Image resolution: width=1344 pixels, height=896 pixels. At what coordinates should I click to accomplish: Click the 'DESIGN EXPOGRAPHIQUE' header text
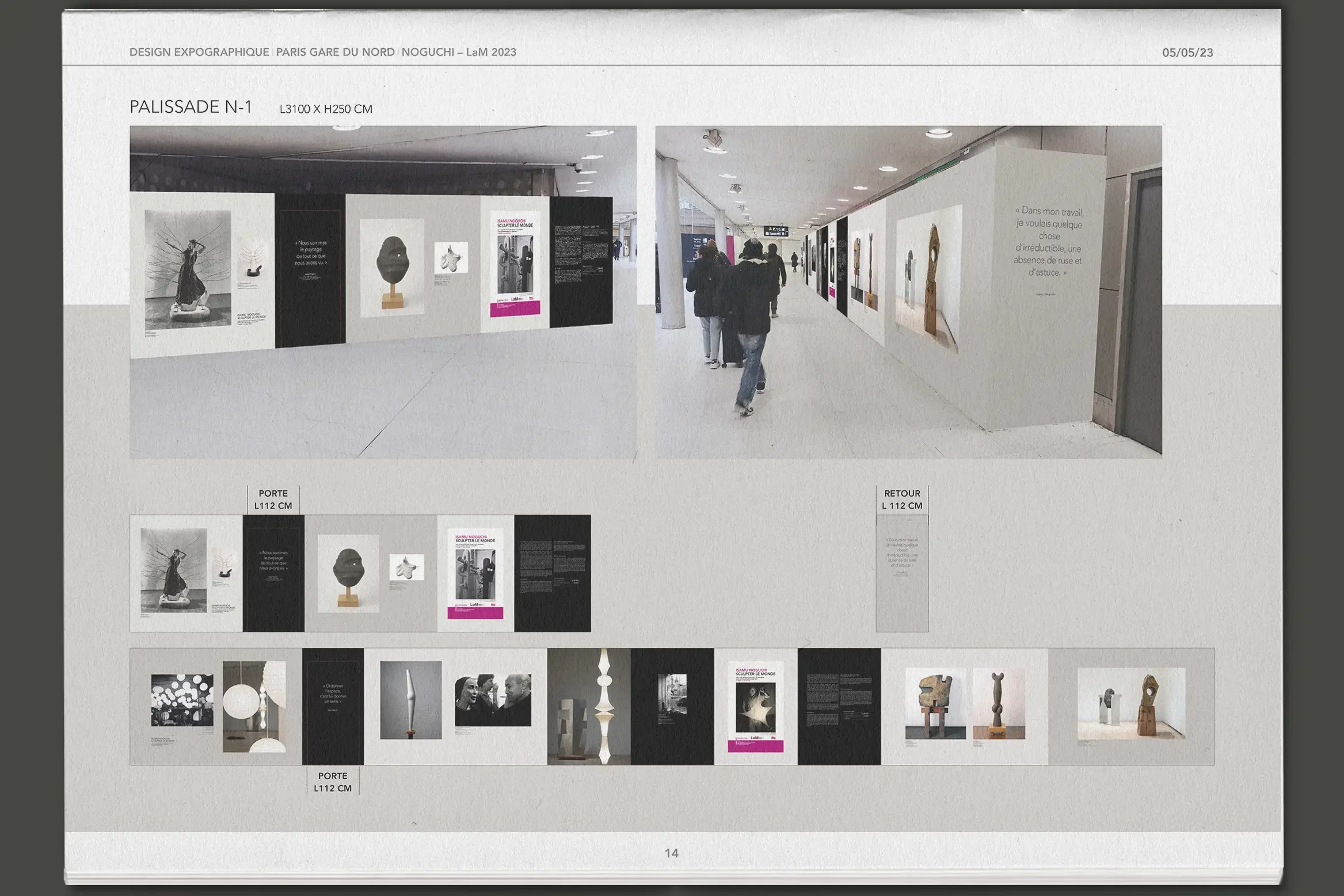coord(199,52)
